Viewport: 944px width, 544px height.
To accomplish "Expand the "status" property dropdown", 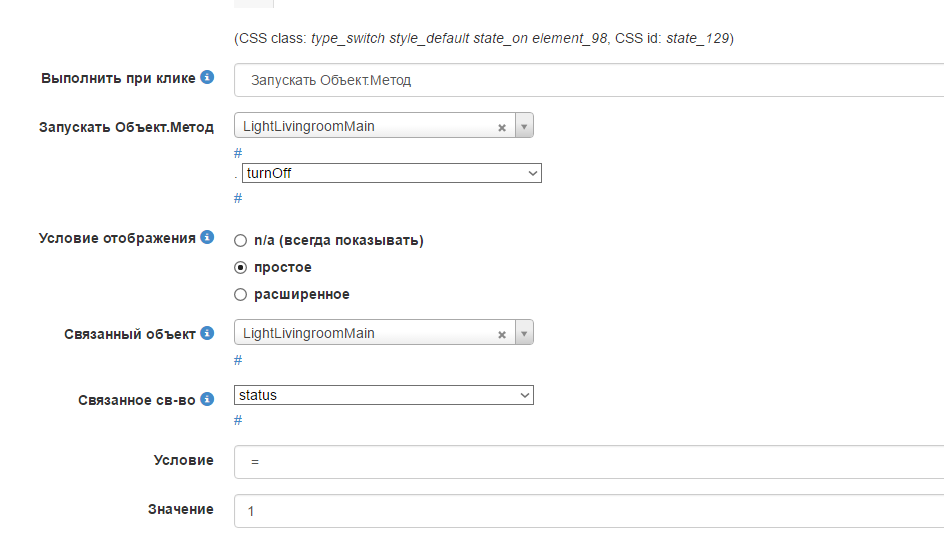I will click(x=384, y=395).
